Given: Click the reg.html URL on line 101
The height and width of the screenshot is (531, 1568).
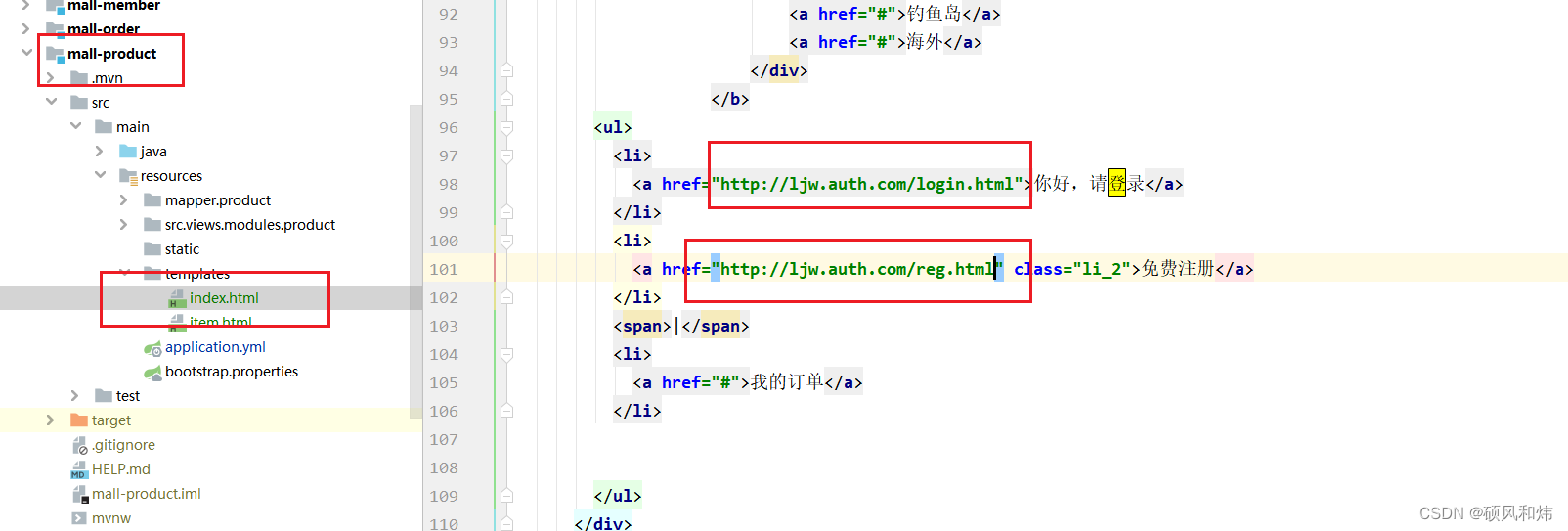Looking at the screenshot, I should [857, 269].
